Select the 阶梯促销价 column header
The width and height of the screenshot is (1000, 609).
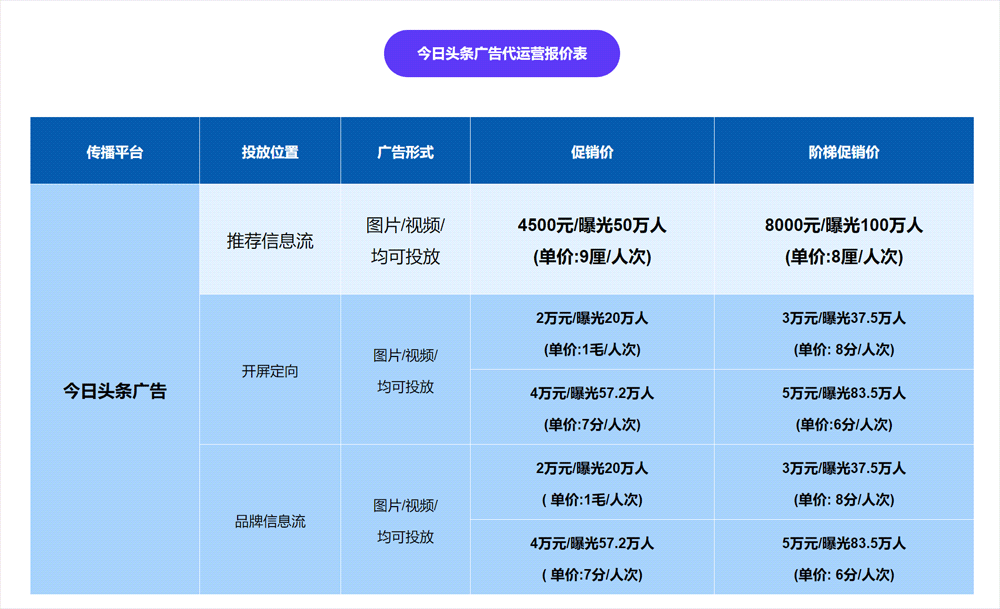tap(844, 151)
